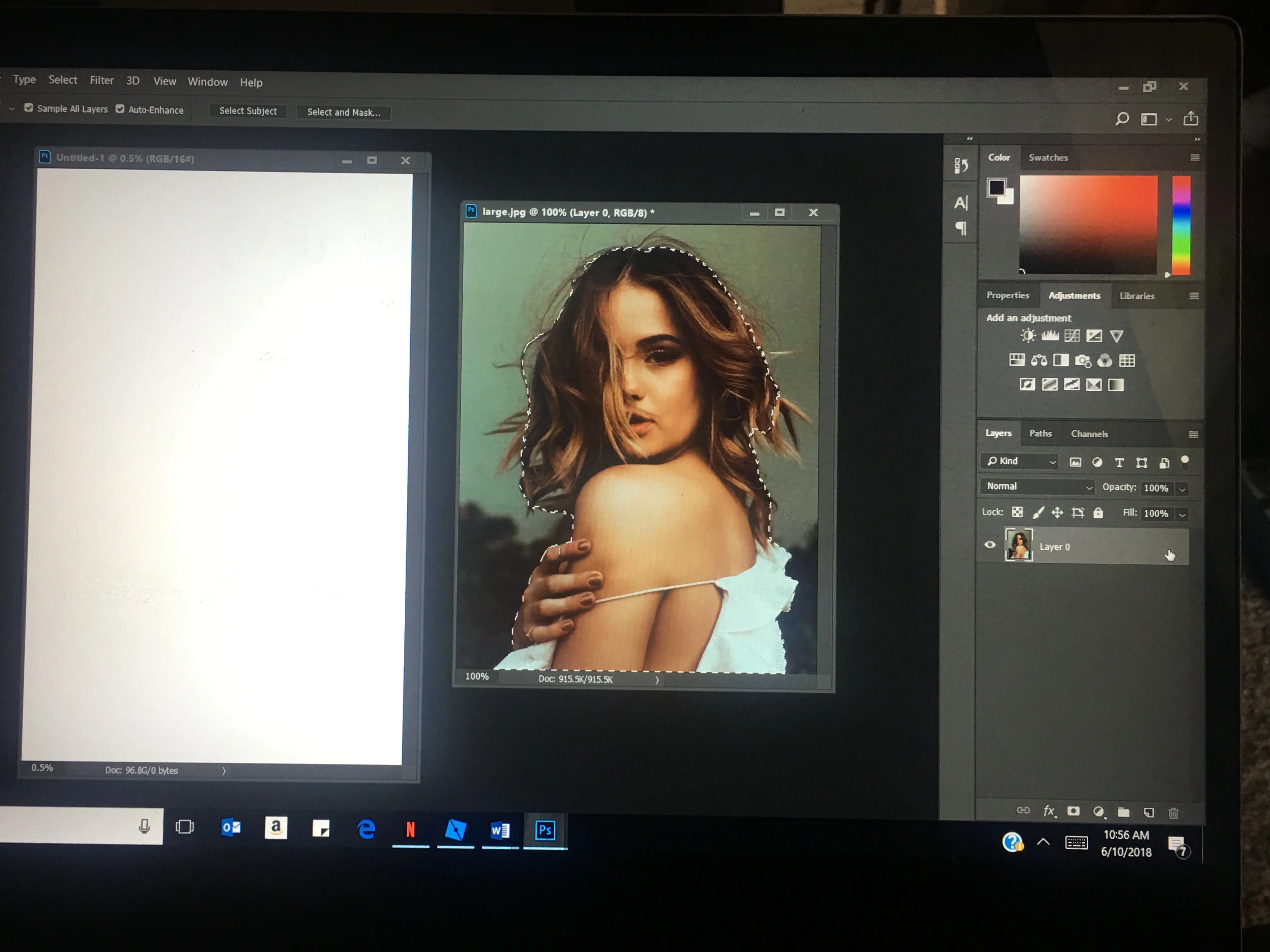This screenshot has height=952, width=1270.
Task: Uncheck Sample All Layers checkbox
Action: (x=29, y=108)
